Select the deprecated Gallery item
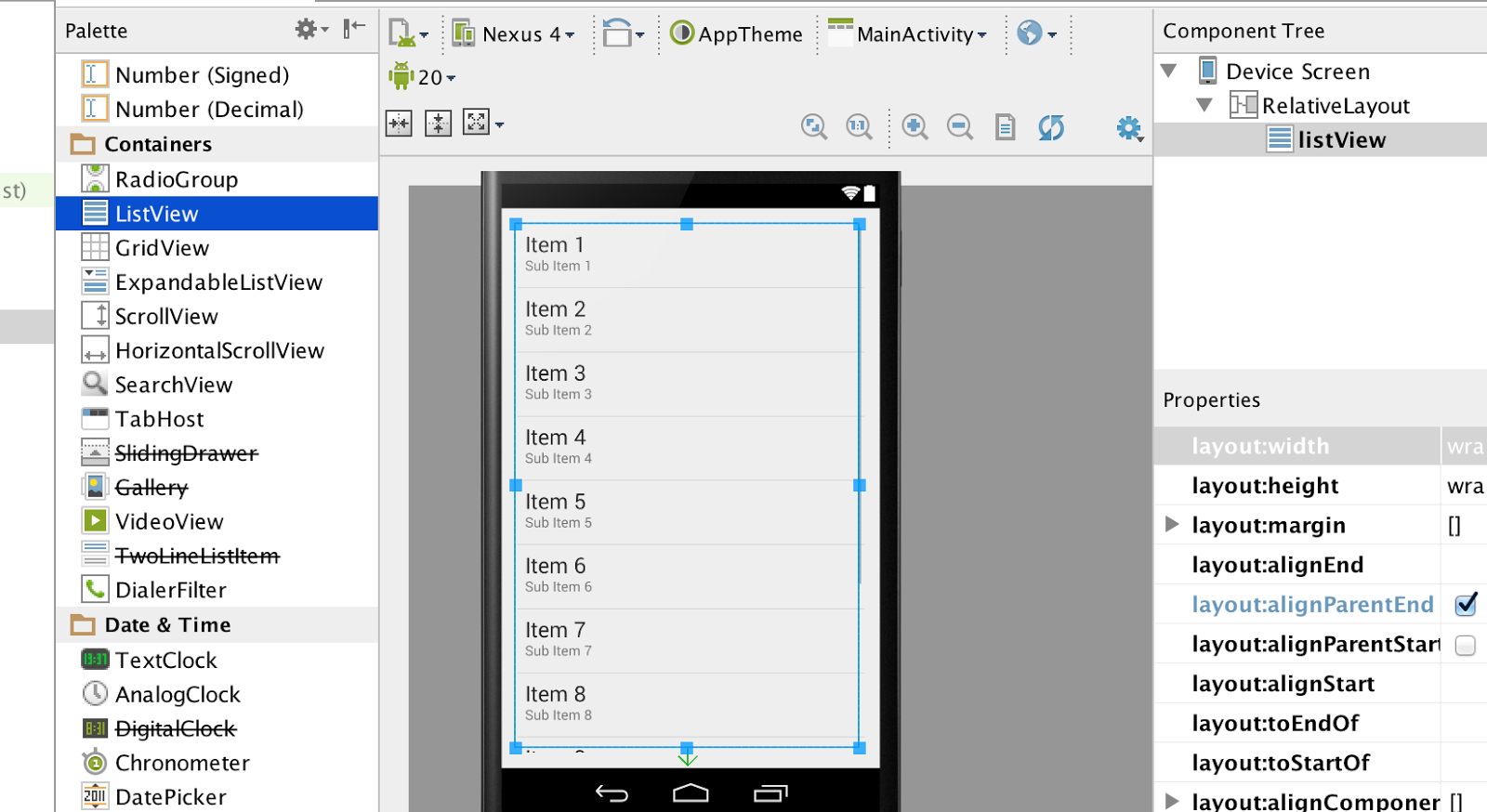Viewport: 1487px width, 812px height. 217,487
